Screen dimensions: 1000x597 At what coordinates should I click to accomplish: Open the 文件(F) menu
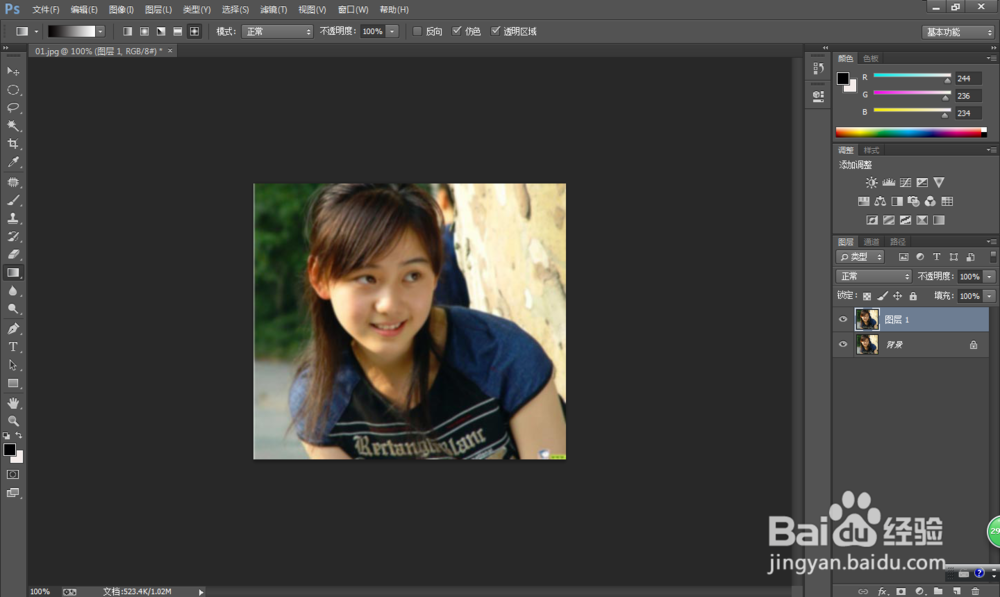[x=46, y=10]
